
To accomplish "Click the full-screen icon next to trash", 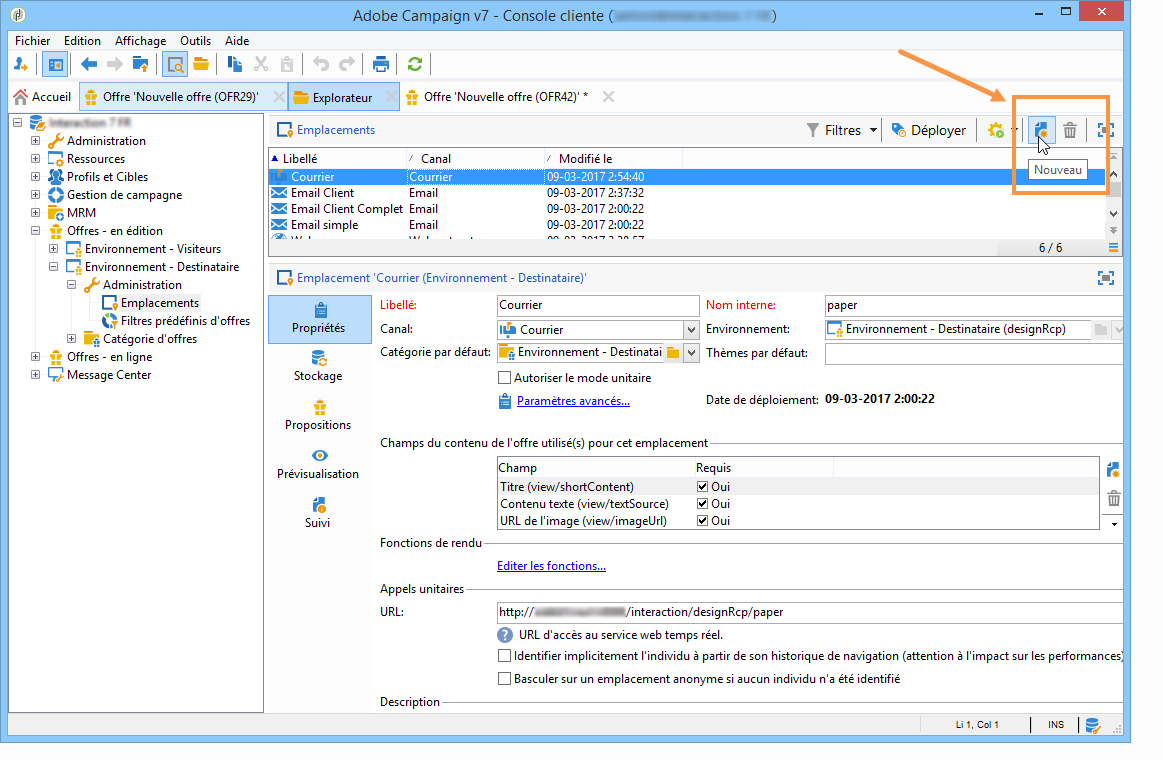I will (x=1105, y=130).
